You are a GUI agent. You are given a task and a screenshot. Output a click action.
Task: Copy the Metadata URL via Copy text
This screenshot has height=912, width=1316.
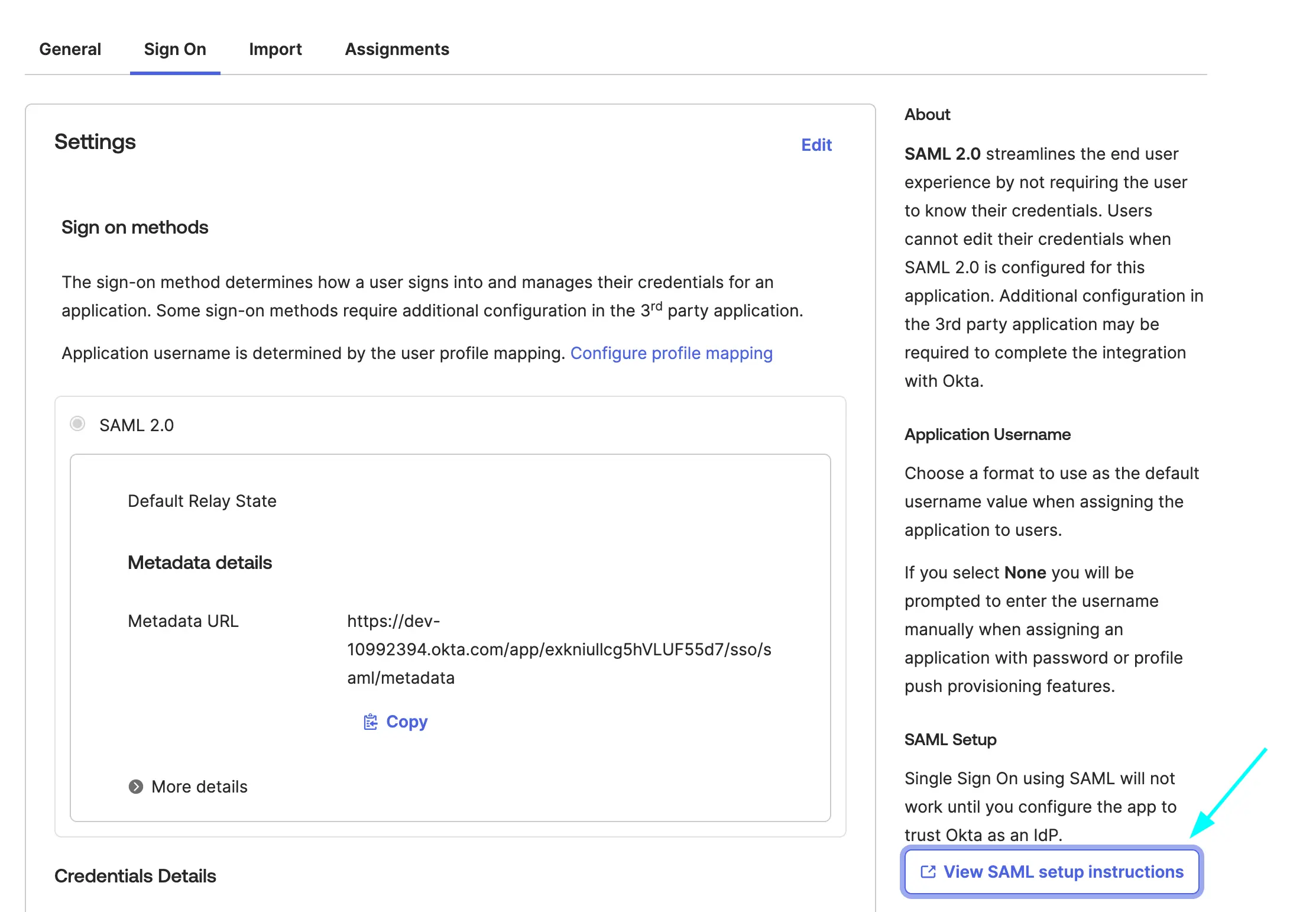tap(407, 722)
